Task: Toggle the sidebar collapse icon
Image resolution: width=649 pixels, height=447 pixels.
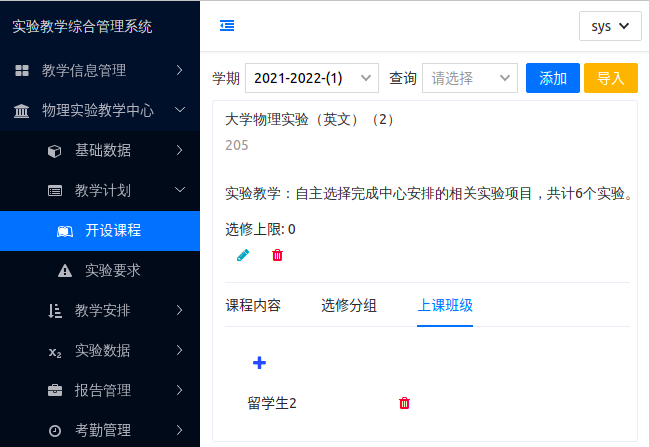Action: (227, 26)
